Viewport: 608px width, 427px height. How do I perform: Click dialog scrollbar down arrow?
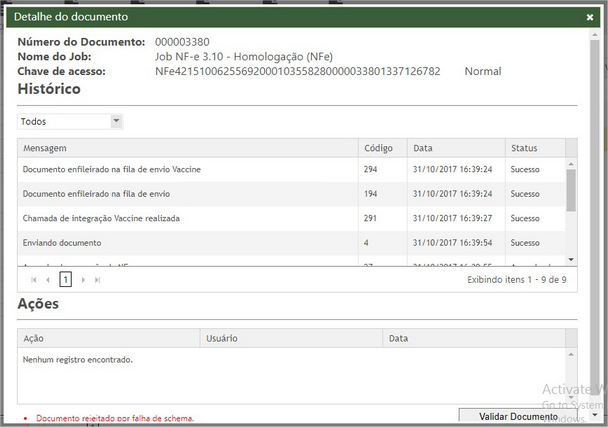594,415
